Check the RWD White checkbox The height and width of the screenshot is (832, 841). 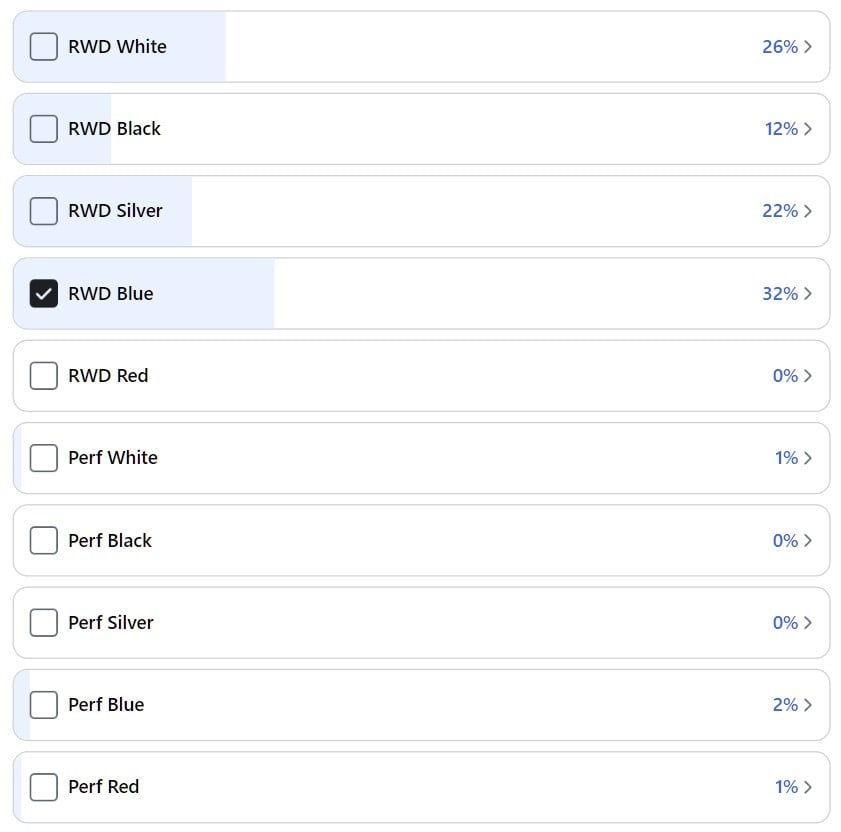coord(44,47)
